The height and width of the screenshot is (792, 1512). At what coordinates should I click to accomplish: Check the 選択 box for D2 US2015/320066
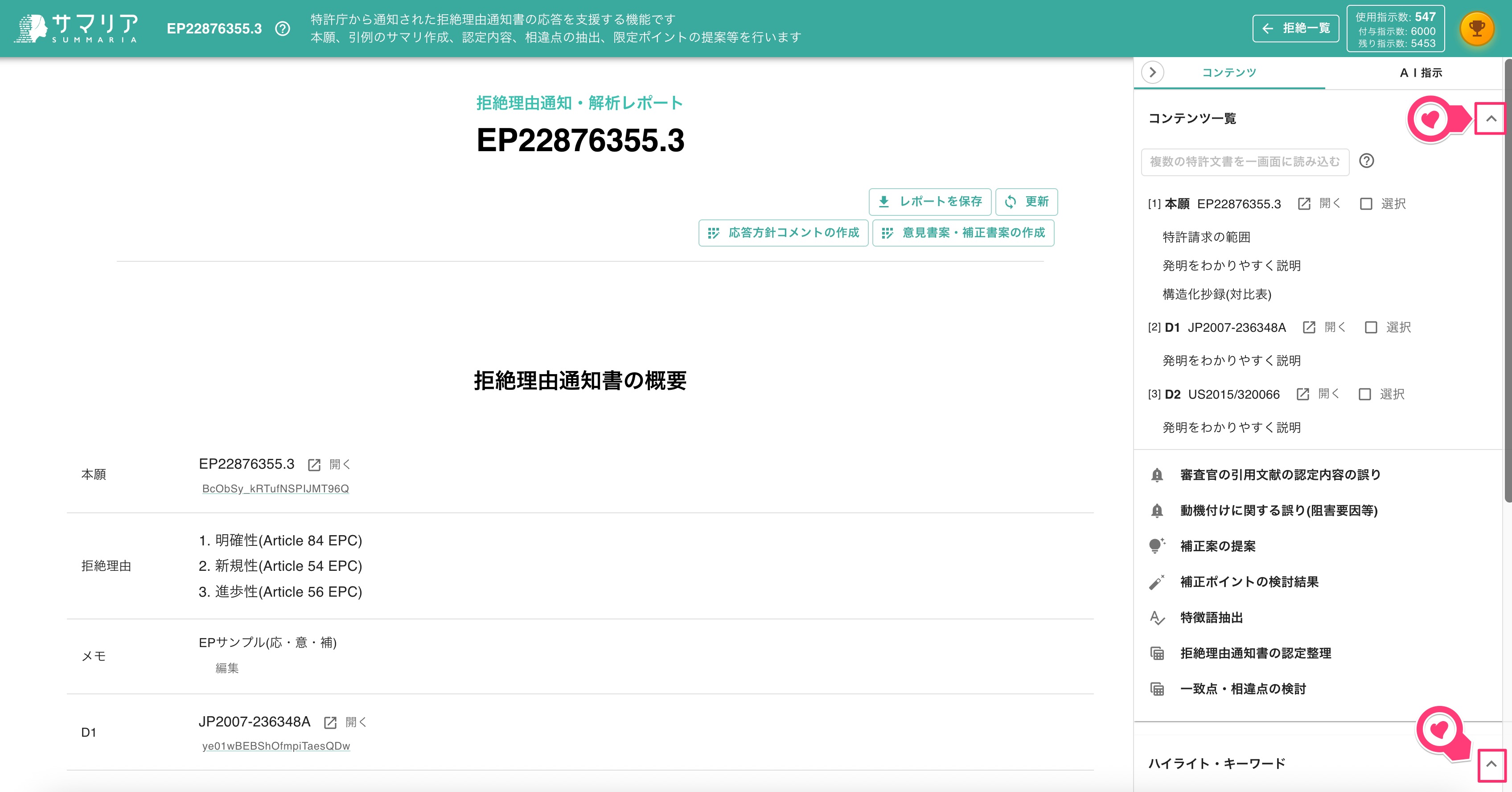pos(1364,394)
